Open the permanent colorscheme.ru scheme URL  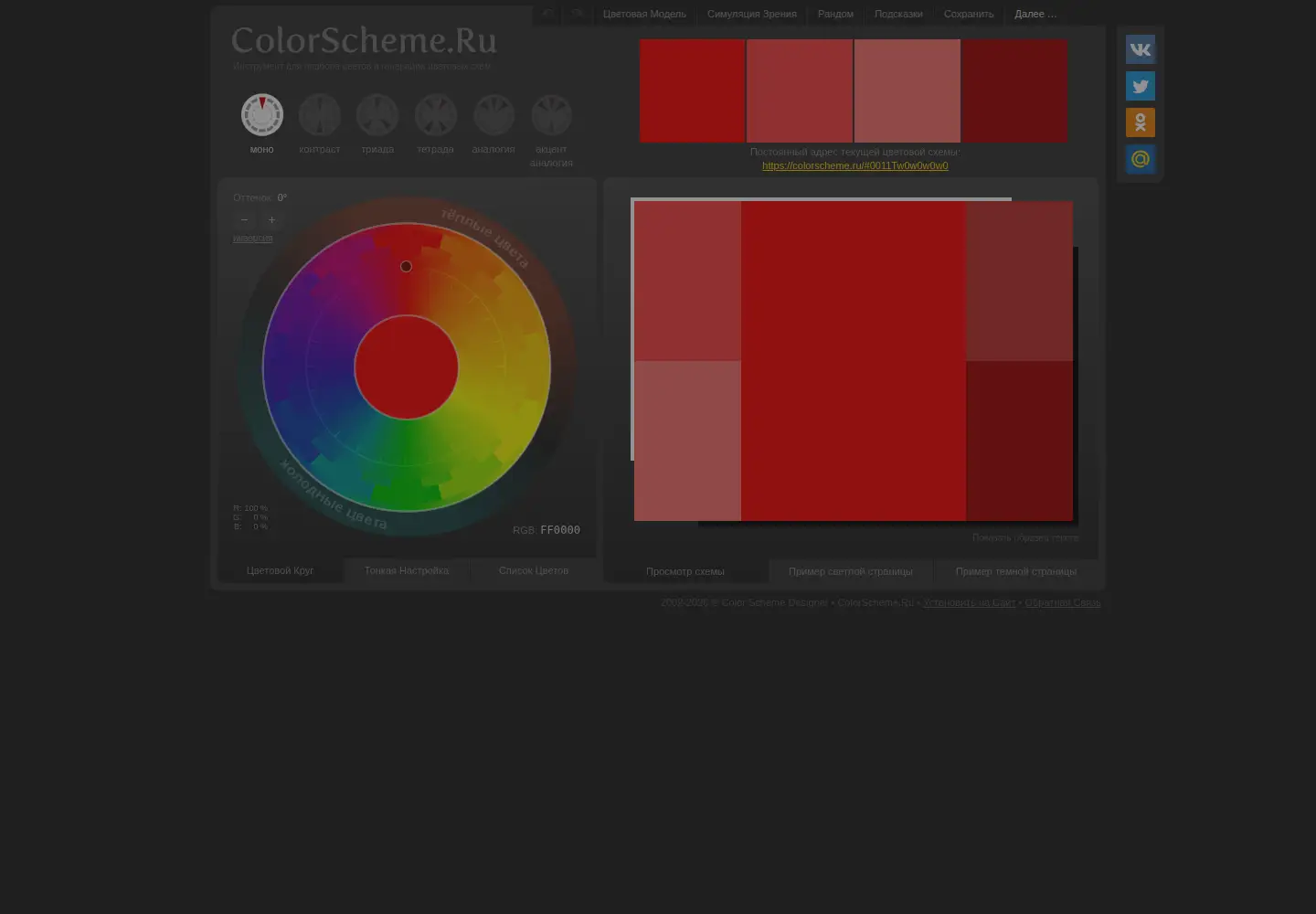click(855, 165)
